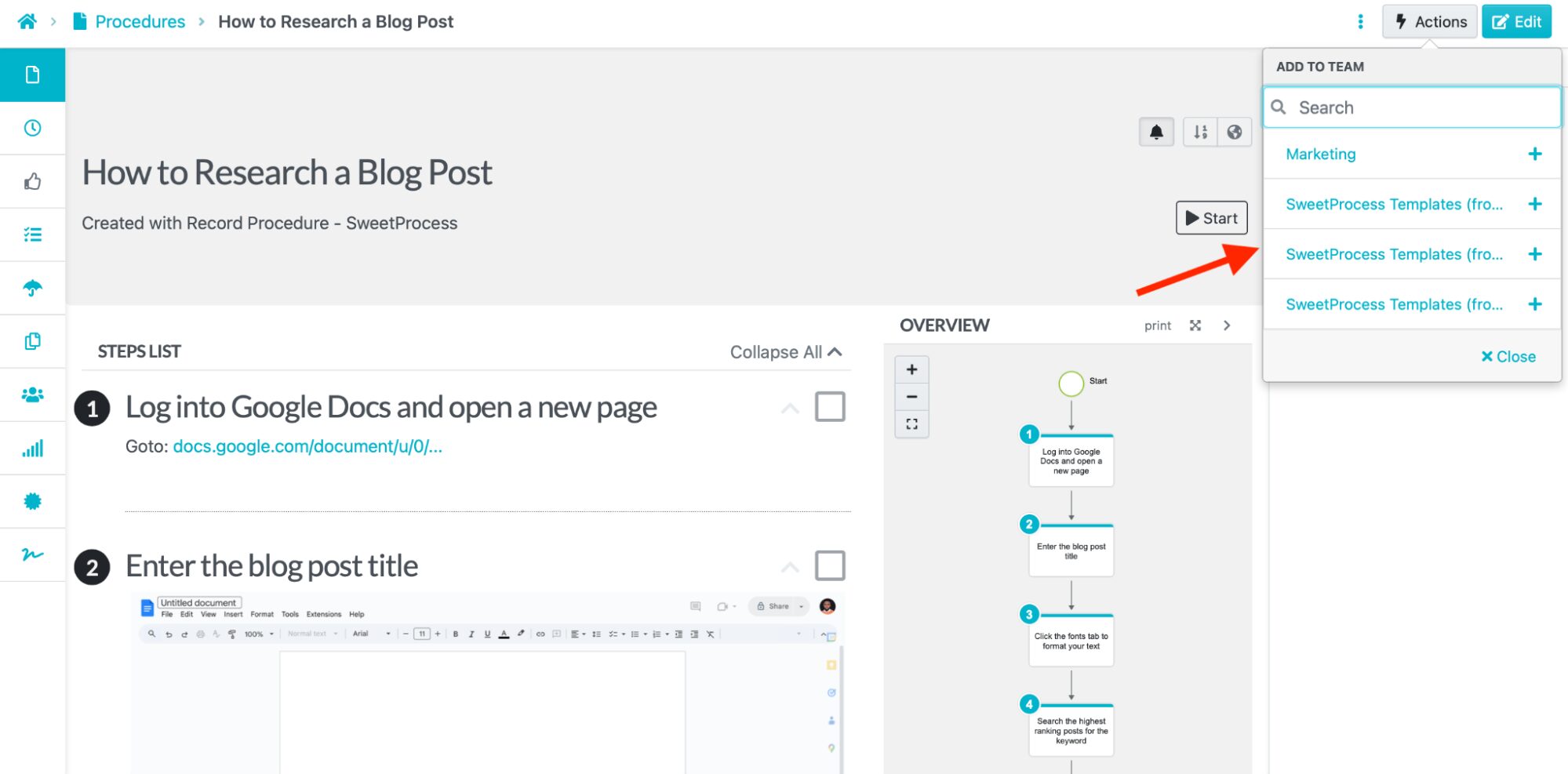Open the vertical three-dot menu

click(x=1360, y=22)
